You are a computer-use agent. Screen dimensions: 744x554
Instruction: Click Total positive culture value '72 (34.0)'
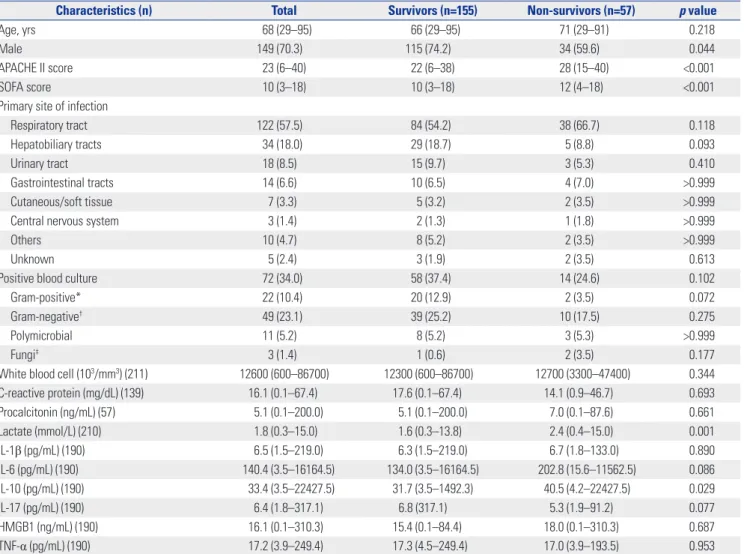click(x=282, y=278)
